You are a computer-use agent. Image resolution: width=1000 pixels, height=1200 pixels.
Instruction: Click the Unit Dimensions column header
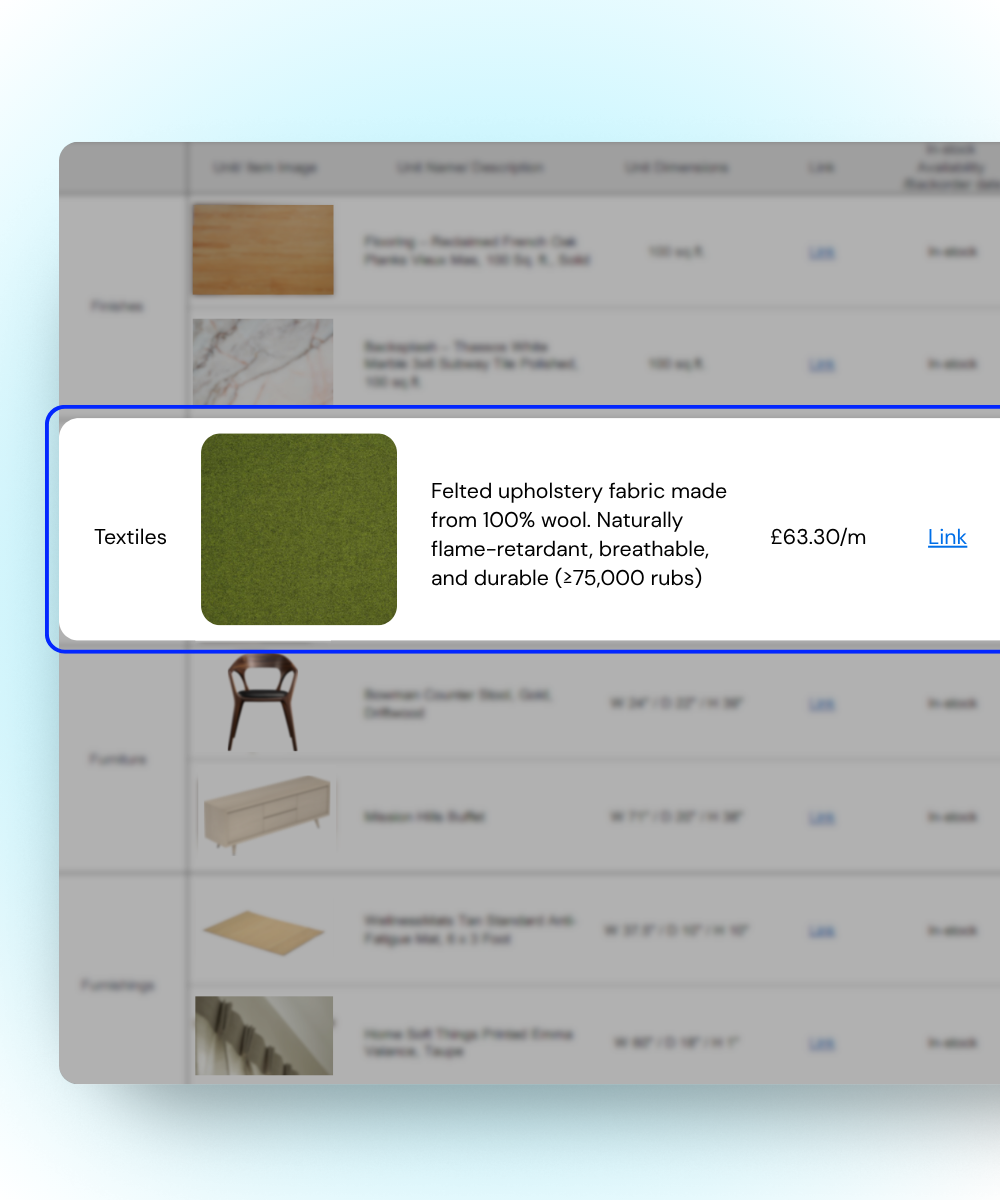(677, 168)
